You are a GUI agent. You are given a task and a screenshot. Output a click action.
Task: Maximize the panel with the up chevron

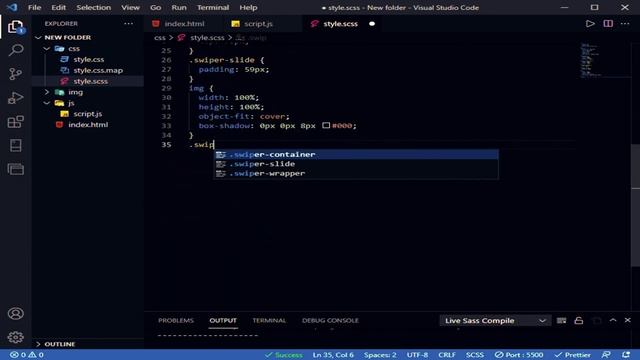click(613, 320)
